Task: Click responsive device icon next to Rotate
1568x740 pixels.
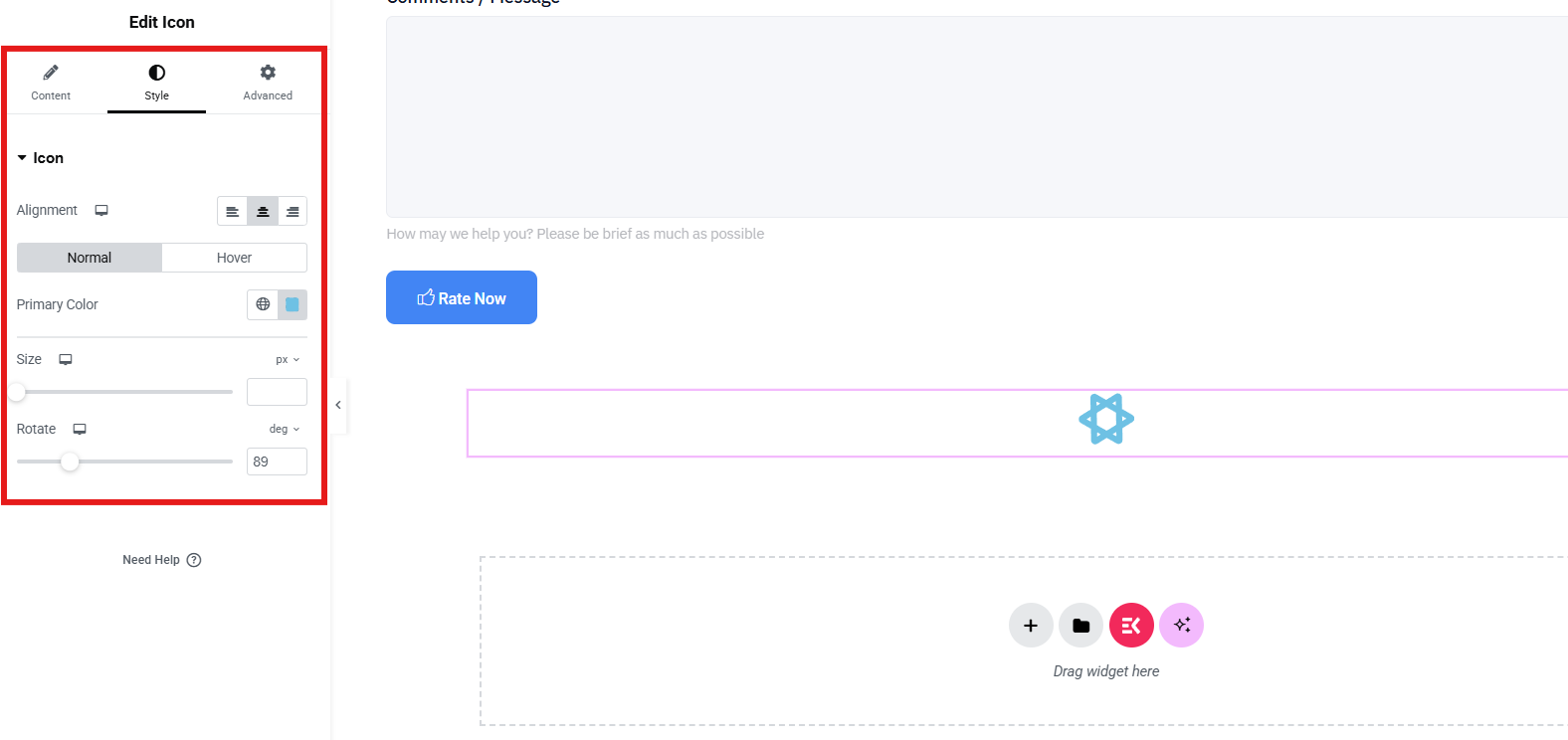Action: (80, 430)
